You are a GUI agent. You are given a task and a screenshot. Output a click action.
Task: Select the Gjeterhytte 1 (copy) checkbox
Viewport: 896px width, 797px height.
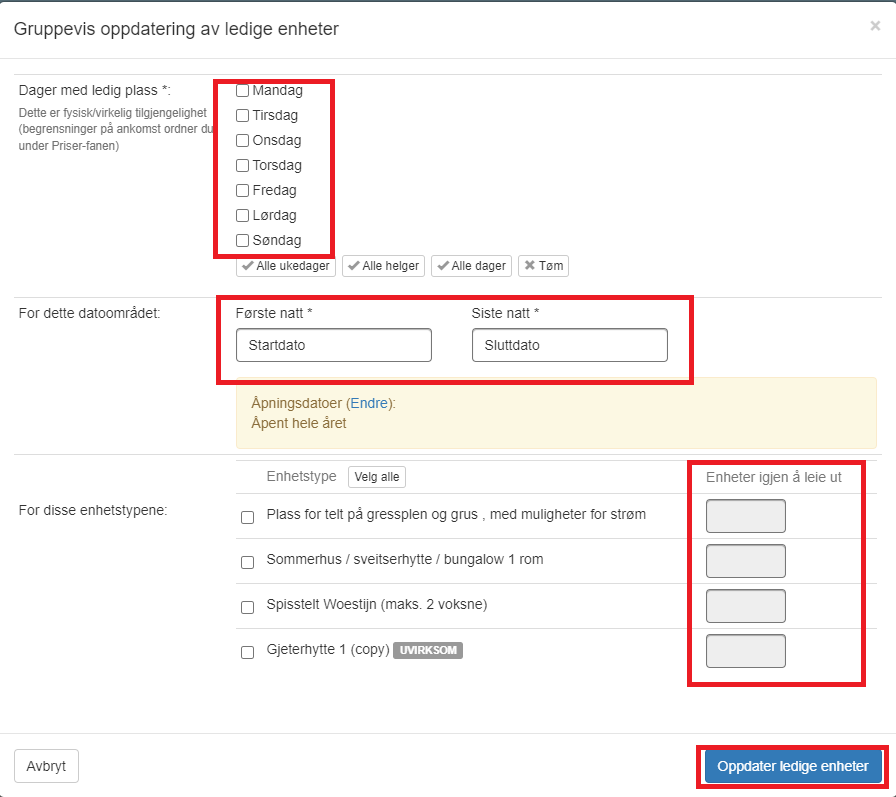(247, 652)
